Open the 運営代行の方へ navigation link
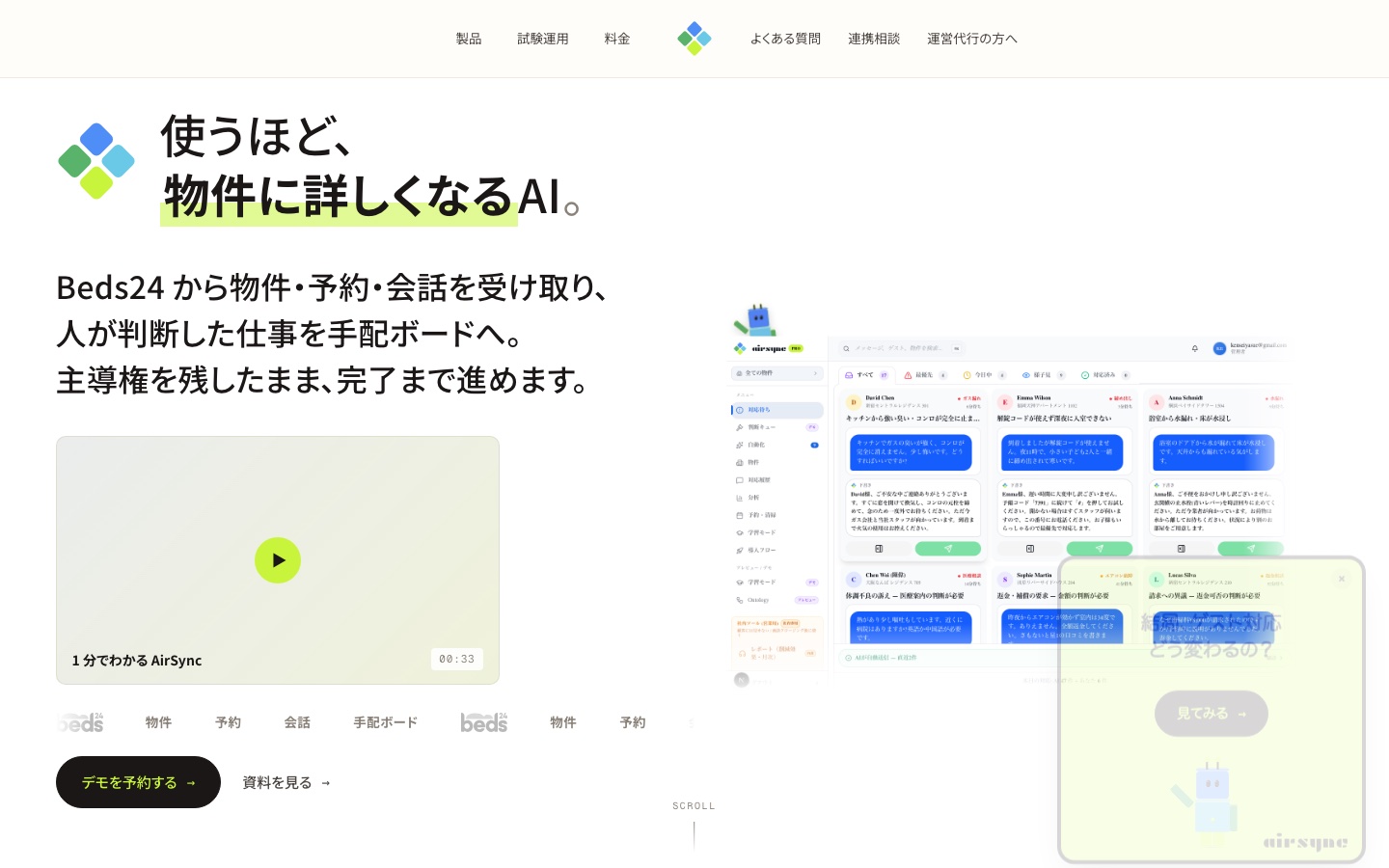The width and height of the screenshot is (1389, 868). coord(972,39)
